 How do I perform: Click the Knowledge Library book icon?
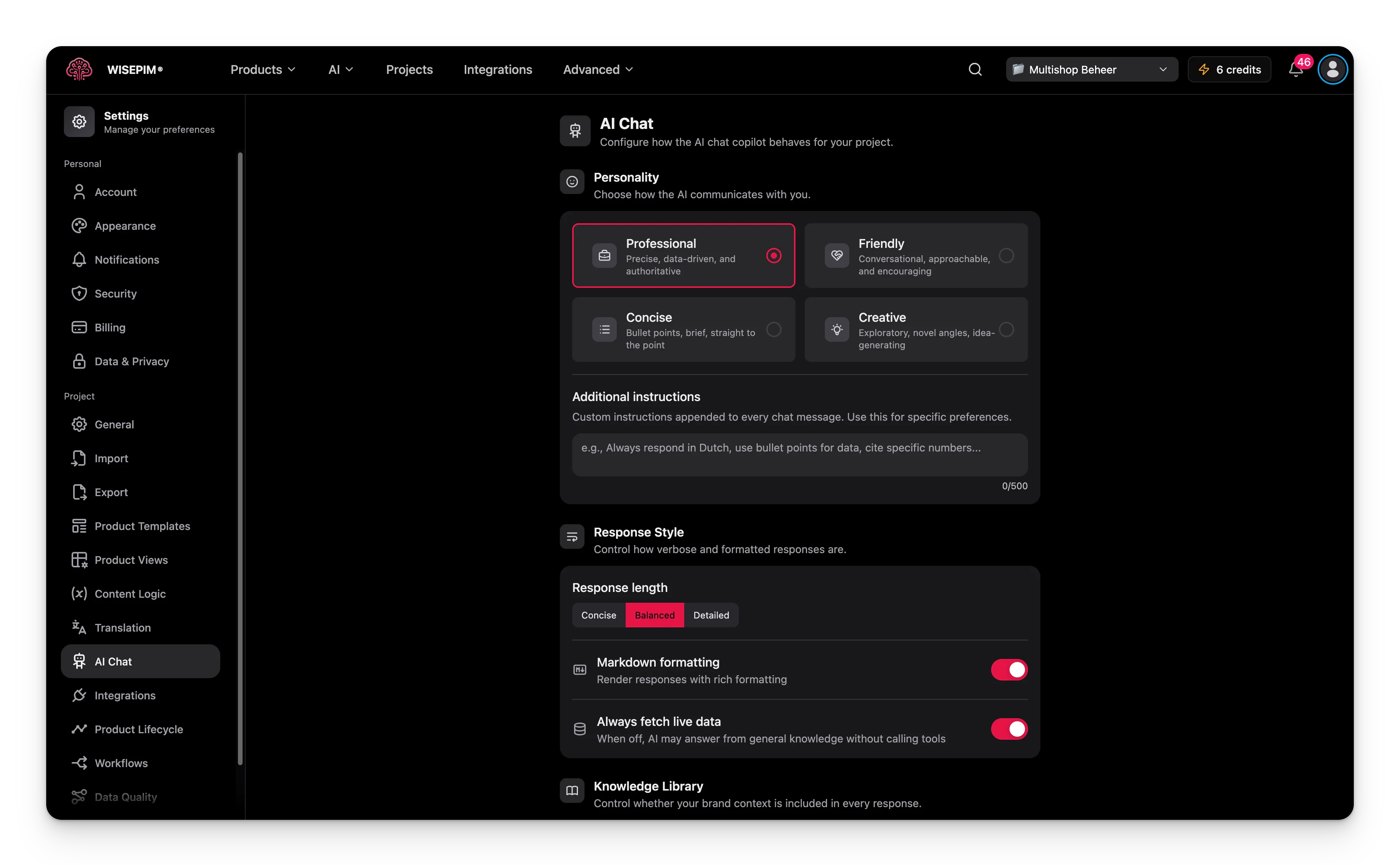click(x=572, y=791)
